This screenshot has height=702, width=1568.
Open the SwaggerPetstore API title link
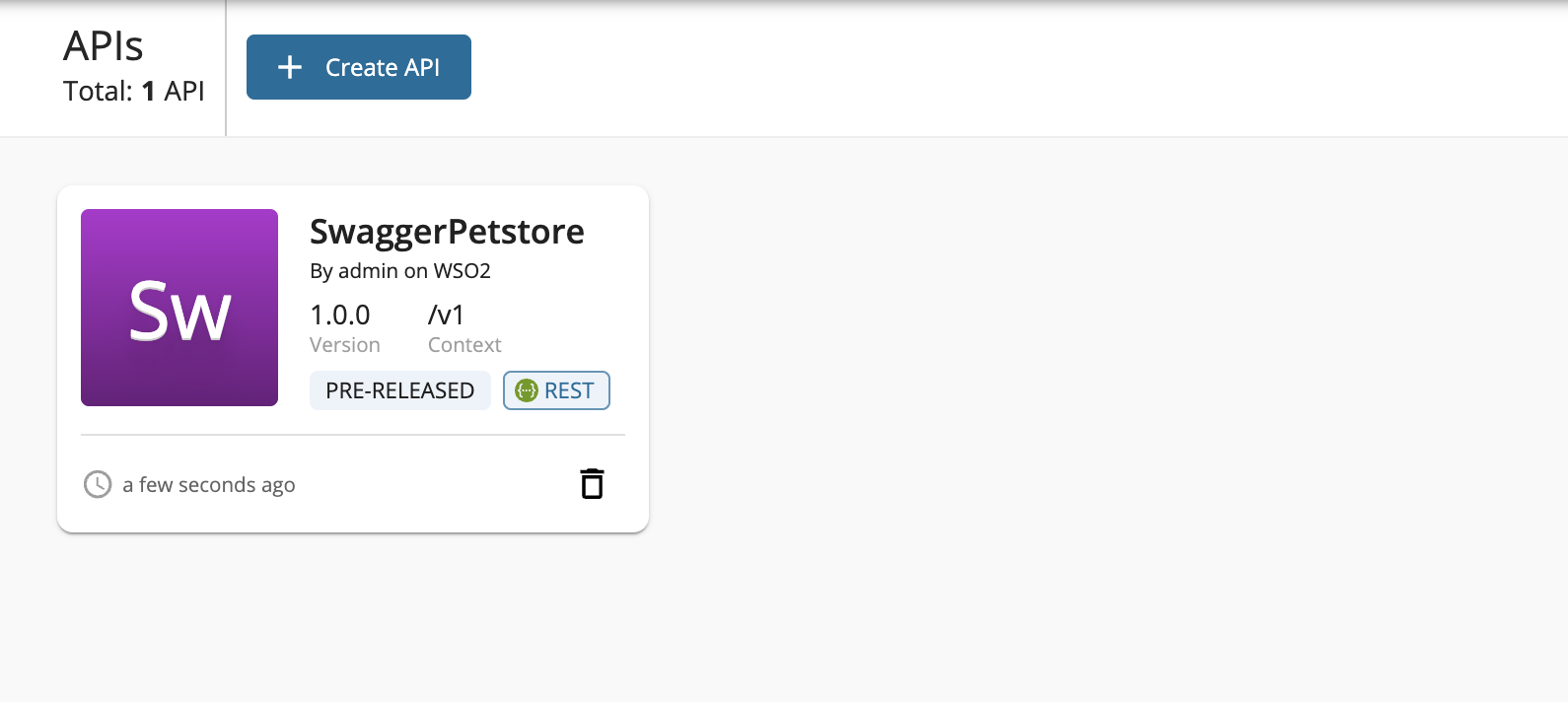coord(447,232)
